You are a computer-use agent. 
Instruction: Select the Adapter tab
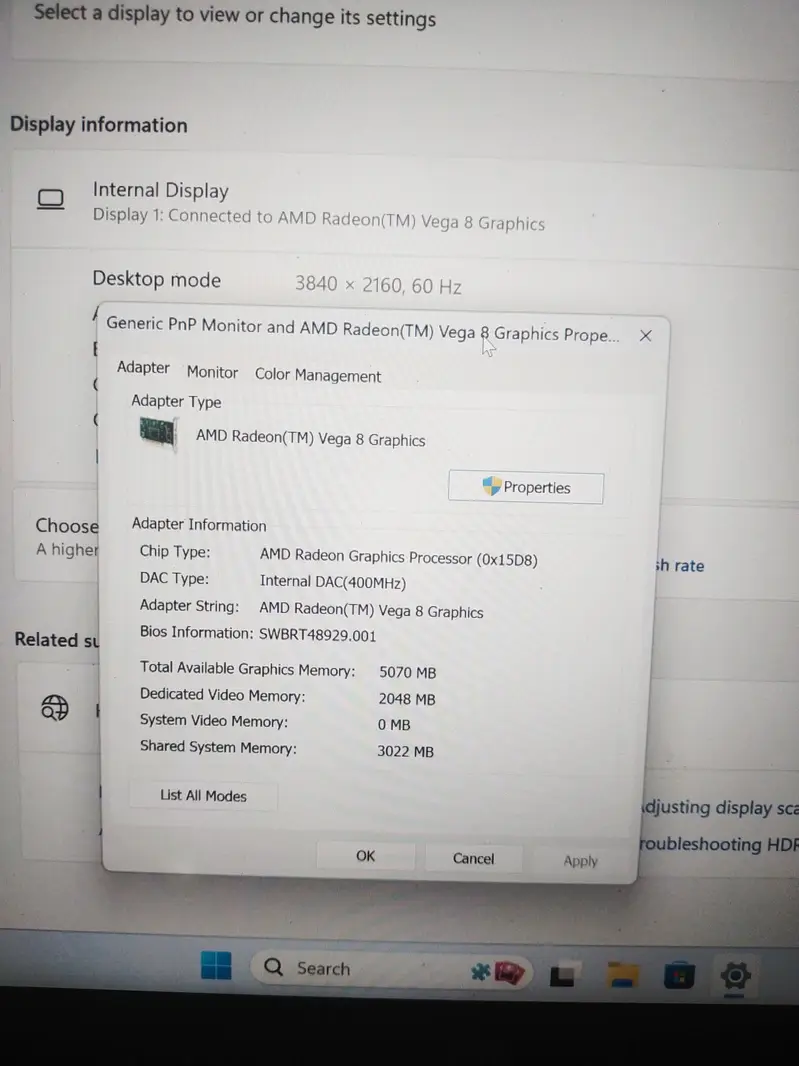coord(143,367)
